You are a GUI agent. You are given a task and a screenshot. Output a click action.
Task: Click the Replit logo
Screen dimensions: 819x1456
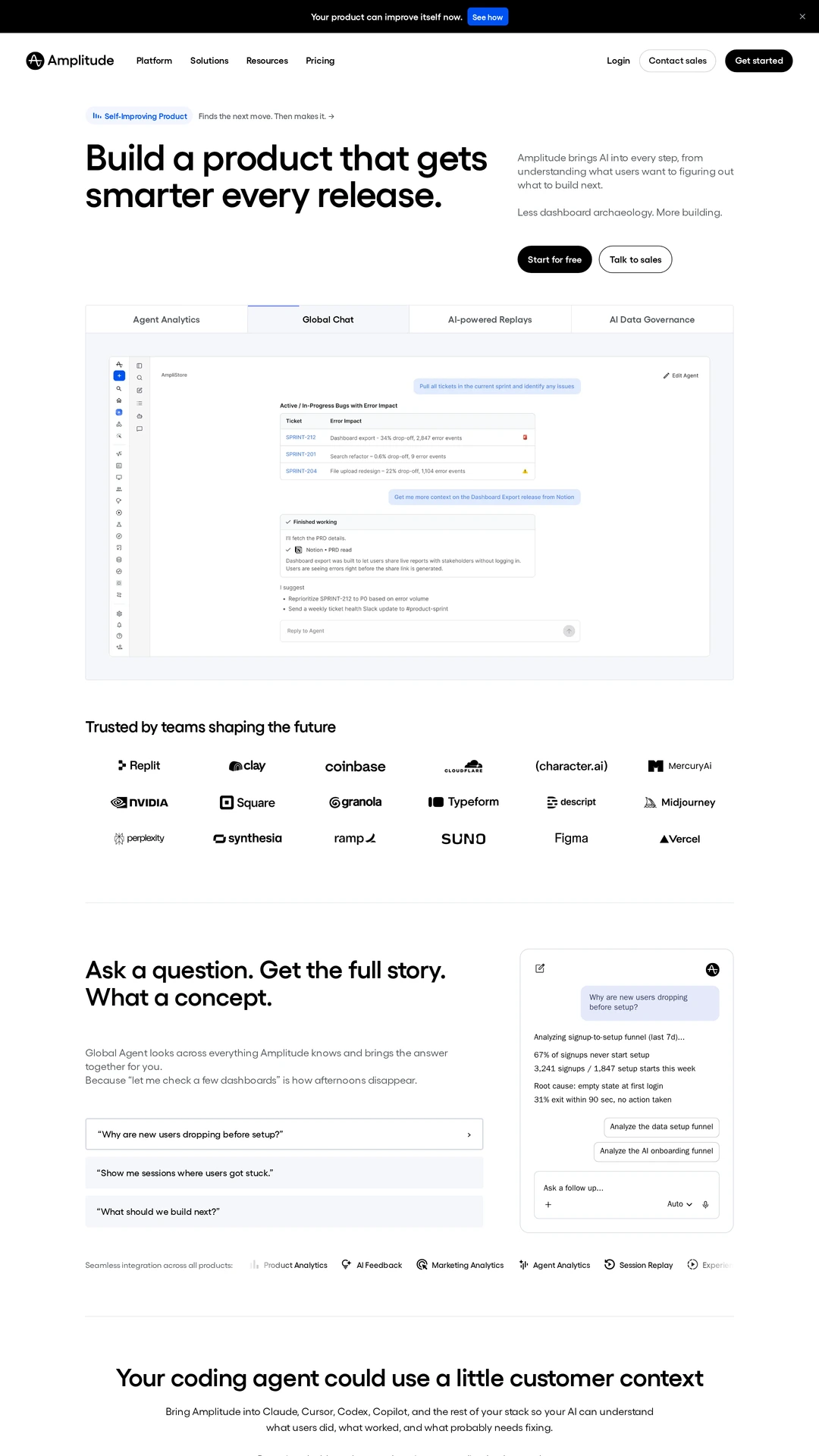click(x=139, y=766)
